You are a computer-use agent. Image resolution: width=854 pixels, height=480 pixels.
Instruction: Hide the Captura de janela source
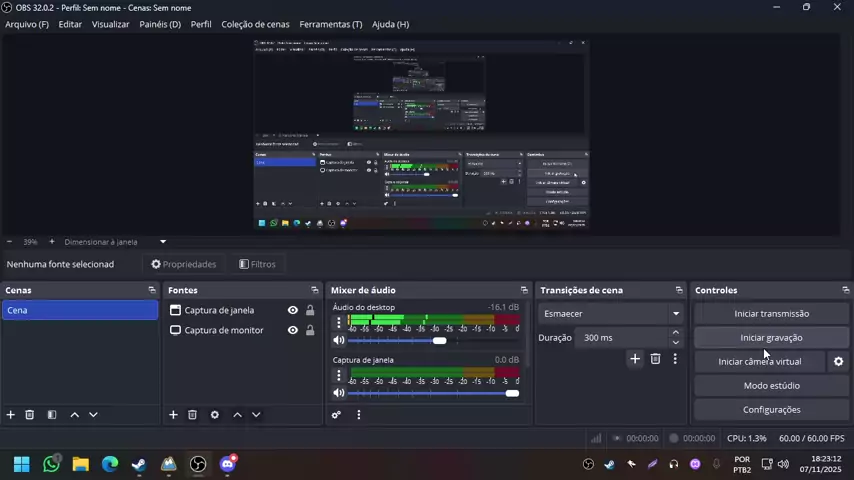tap(292, 310)
